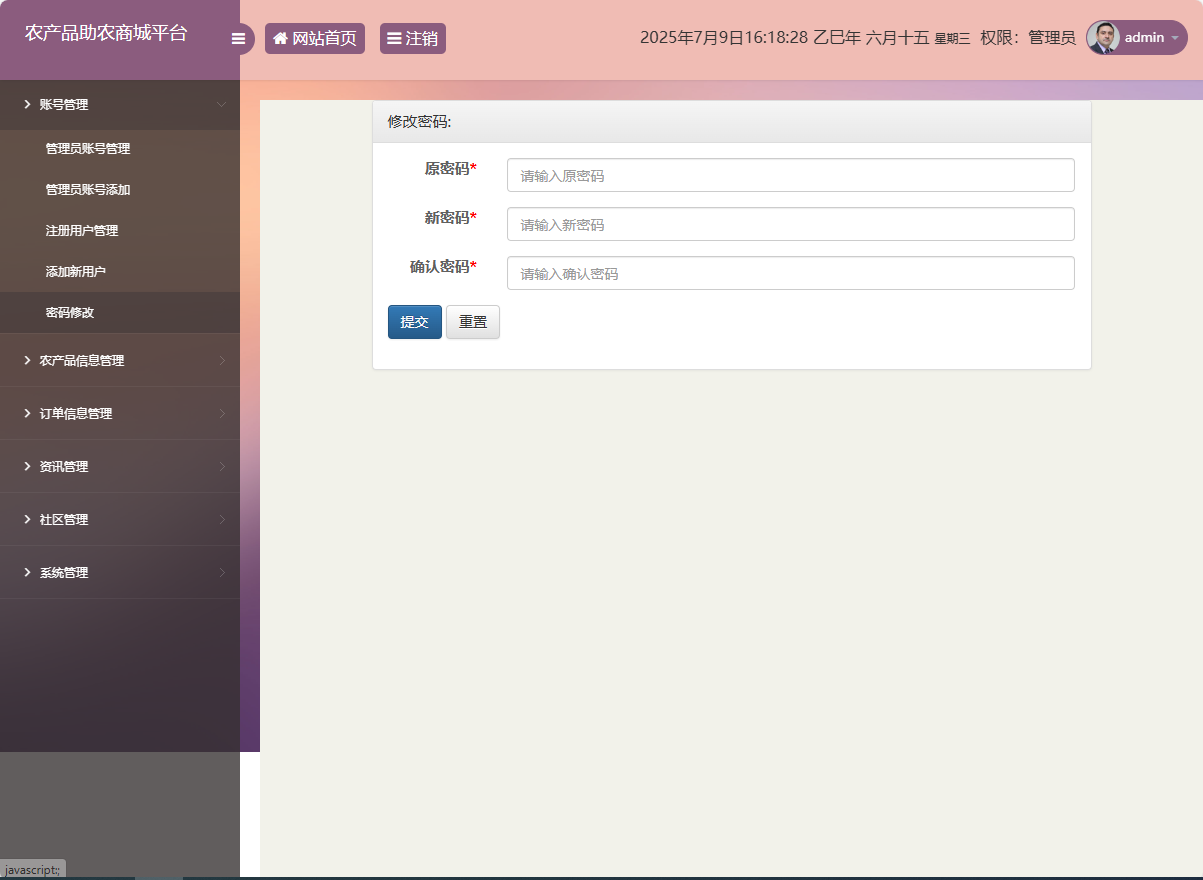The height and width of the screenshot is (880, 1203).
Task: Click the admin user avatar picture
Action: tap(1103, 38)
